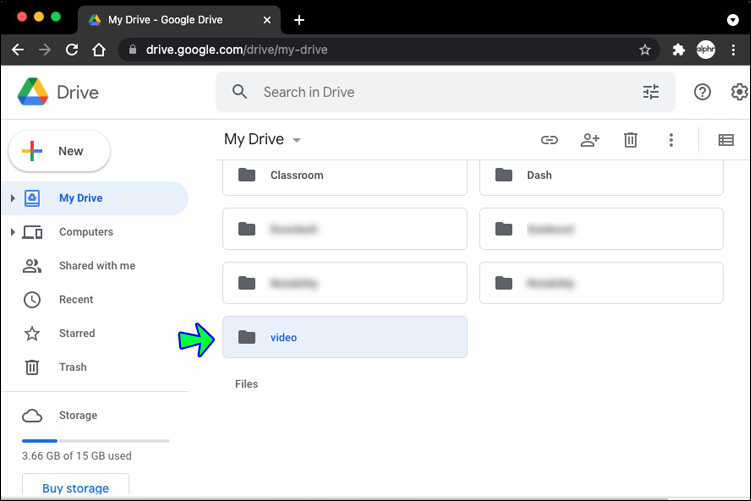Click the New button
The width and height of the screenshot is (751, 501).
[59, 151]
